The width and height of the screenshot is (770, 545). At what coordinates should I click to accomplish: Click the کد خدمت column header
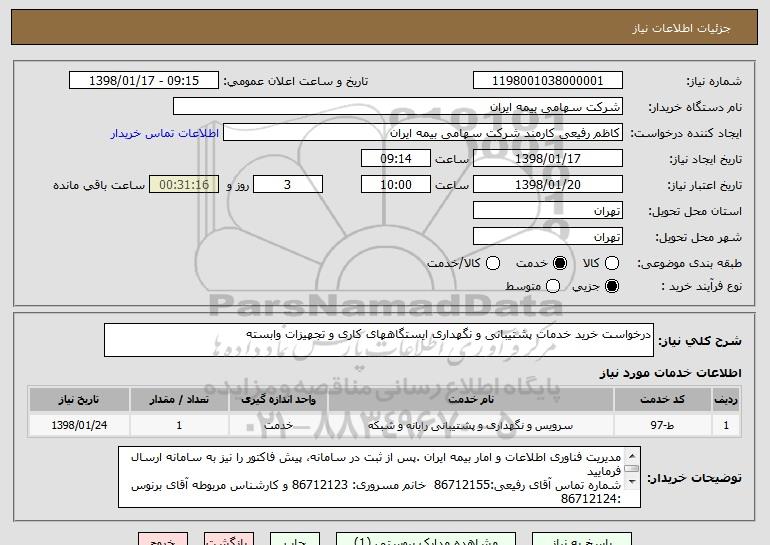click(662, 400)
